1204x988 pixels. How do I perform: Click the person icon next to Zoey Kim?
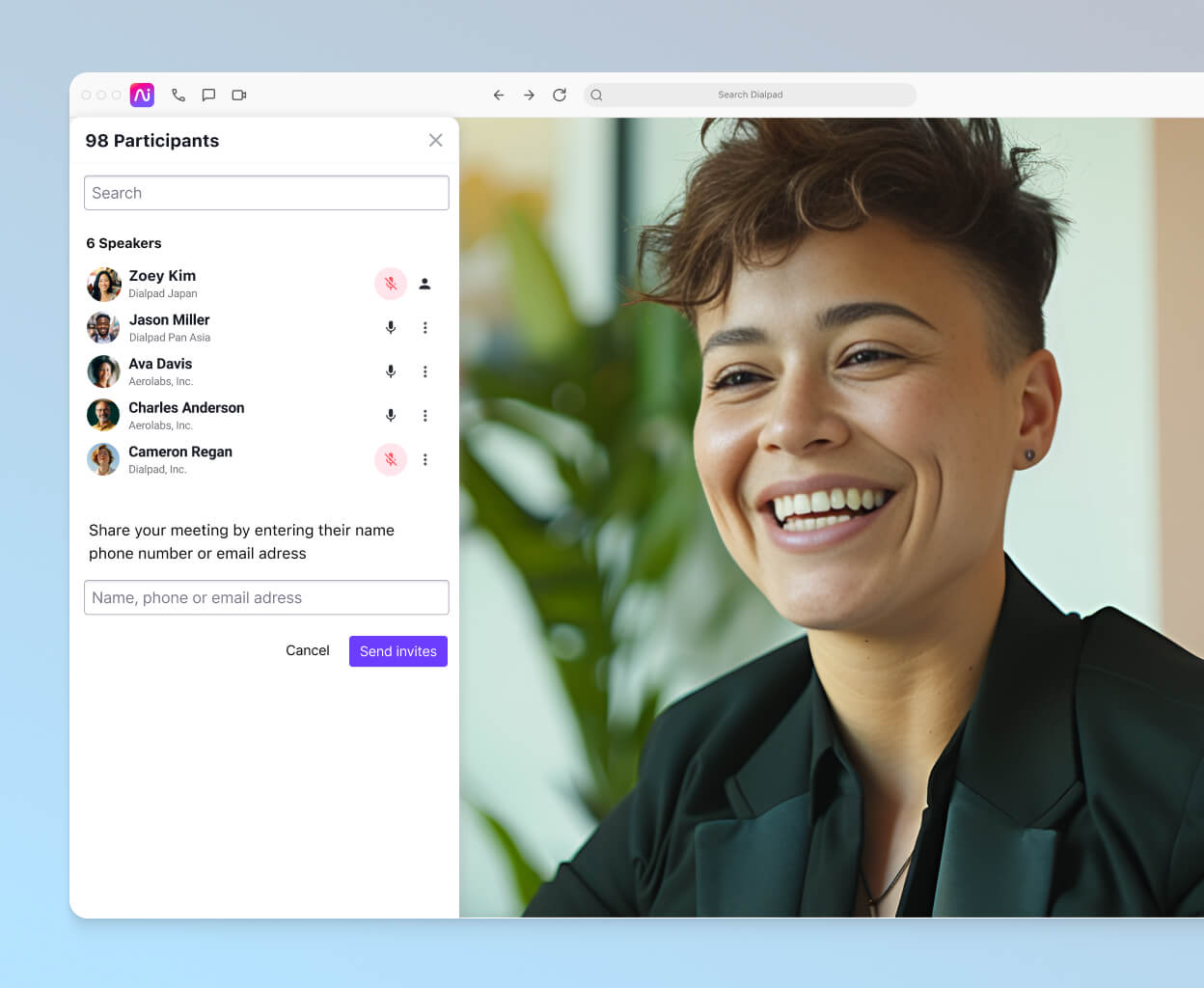point(424,284)
